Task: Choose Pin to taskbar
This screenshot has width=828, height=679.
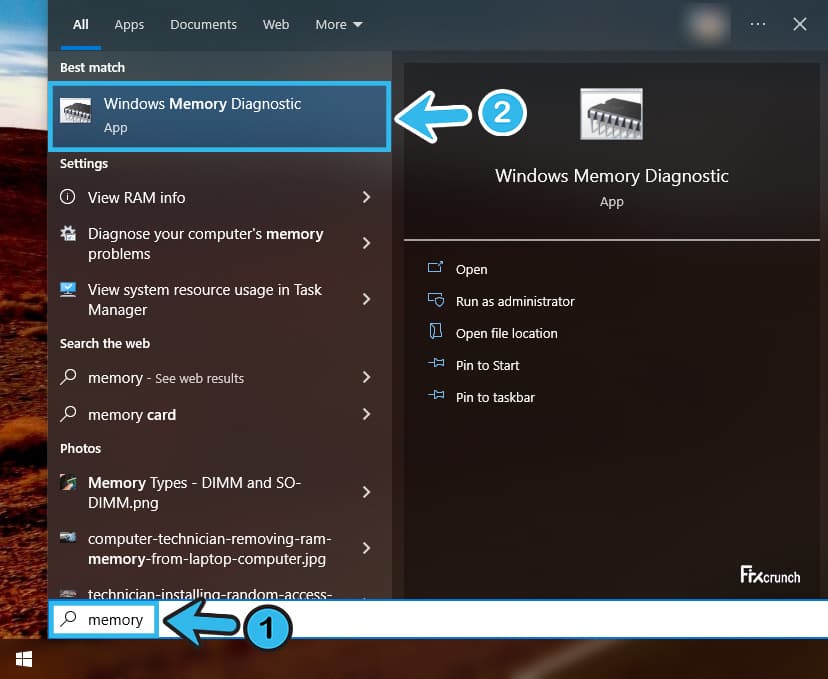Action: 495,398
